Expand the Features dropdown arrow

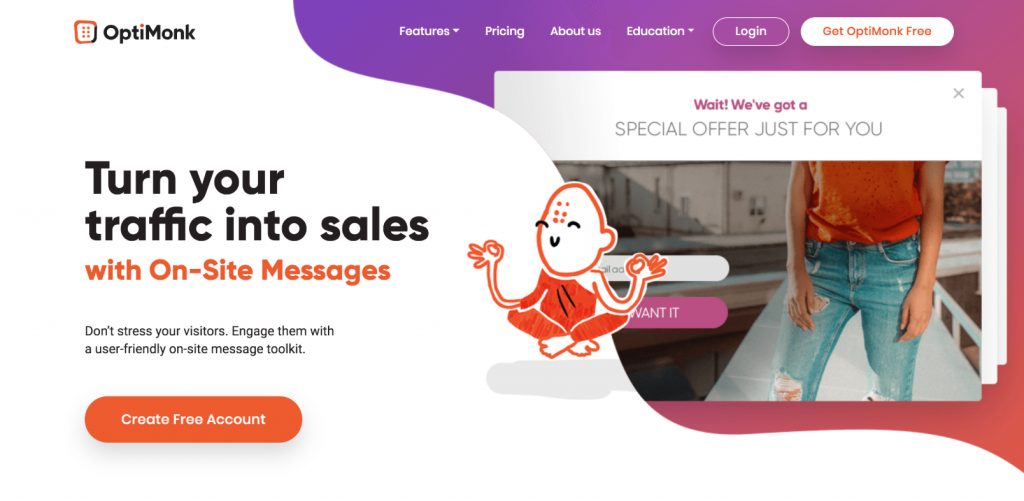point(456,31)
